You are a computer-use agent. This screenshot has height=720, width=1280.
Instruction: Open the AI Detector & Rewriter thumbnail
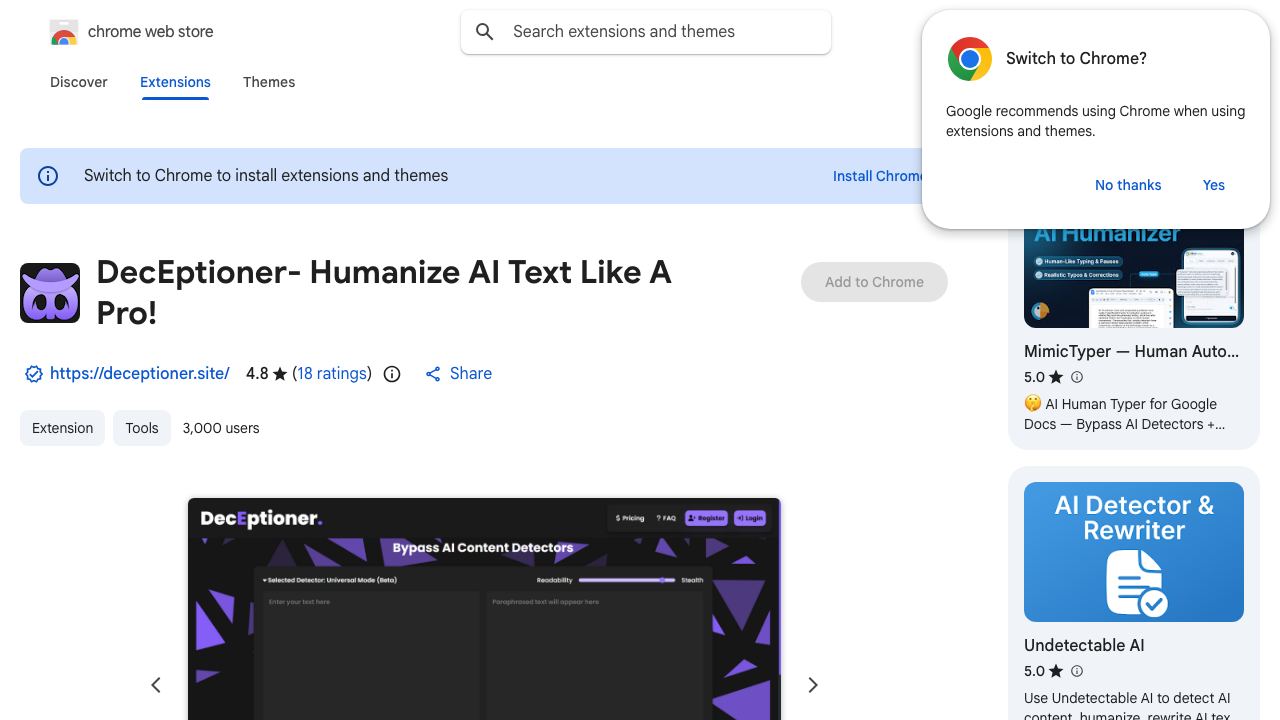pos(1134,552)
